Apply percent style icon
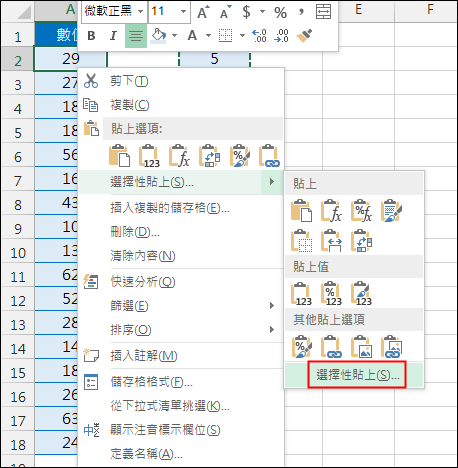Screen dimensions: 458x468 click(x=280, y=13)
